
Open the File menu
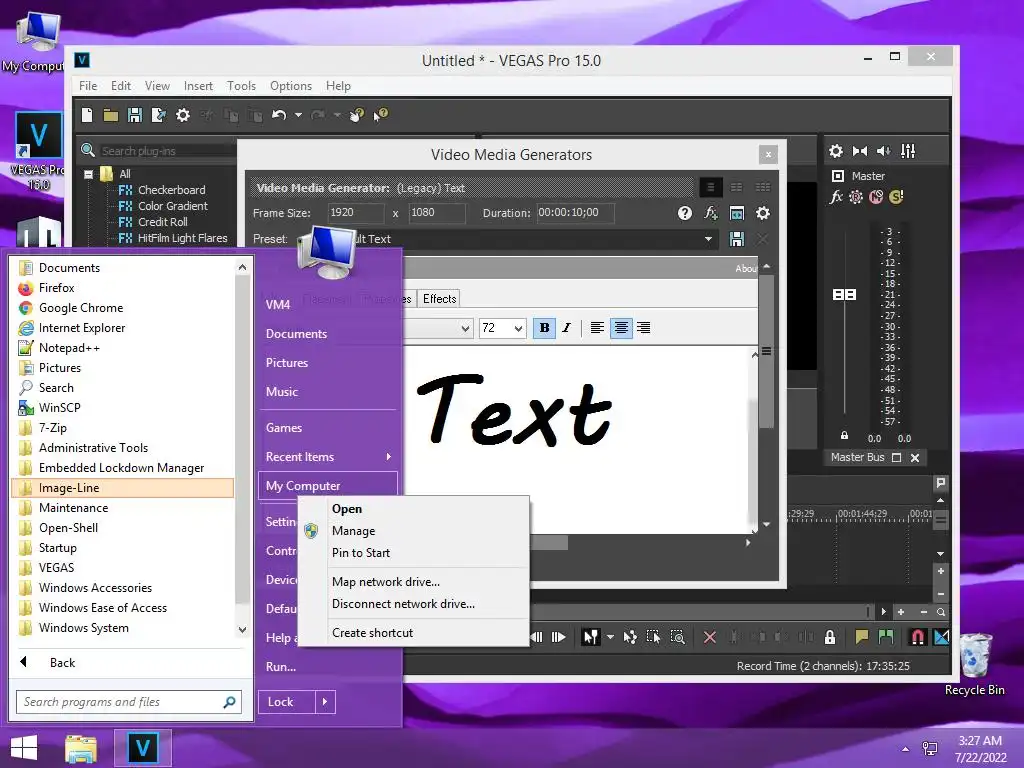tap(88, 86)
